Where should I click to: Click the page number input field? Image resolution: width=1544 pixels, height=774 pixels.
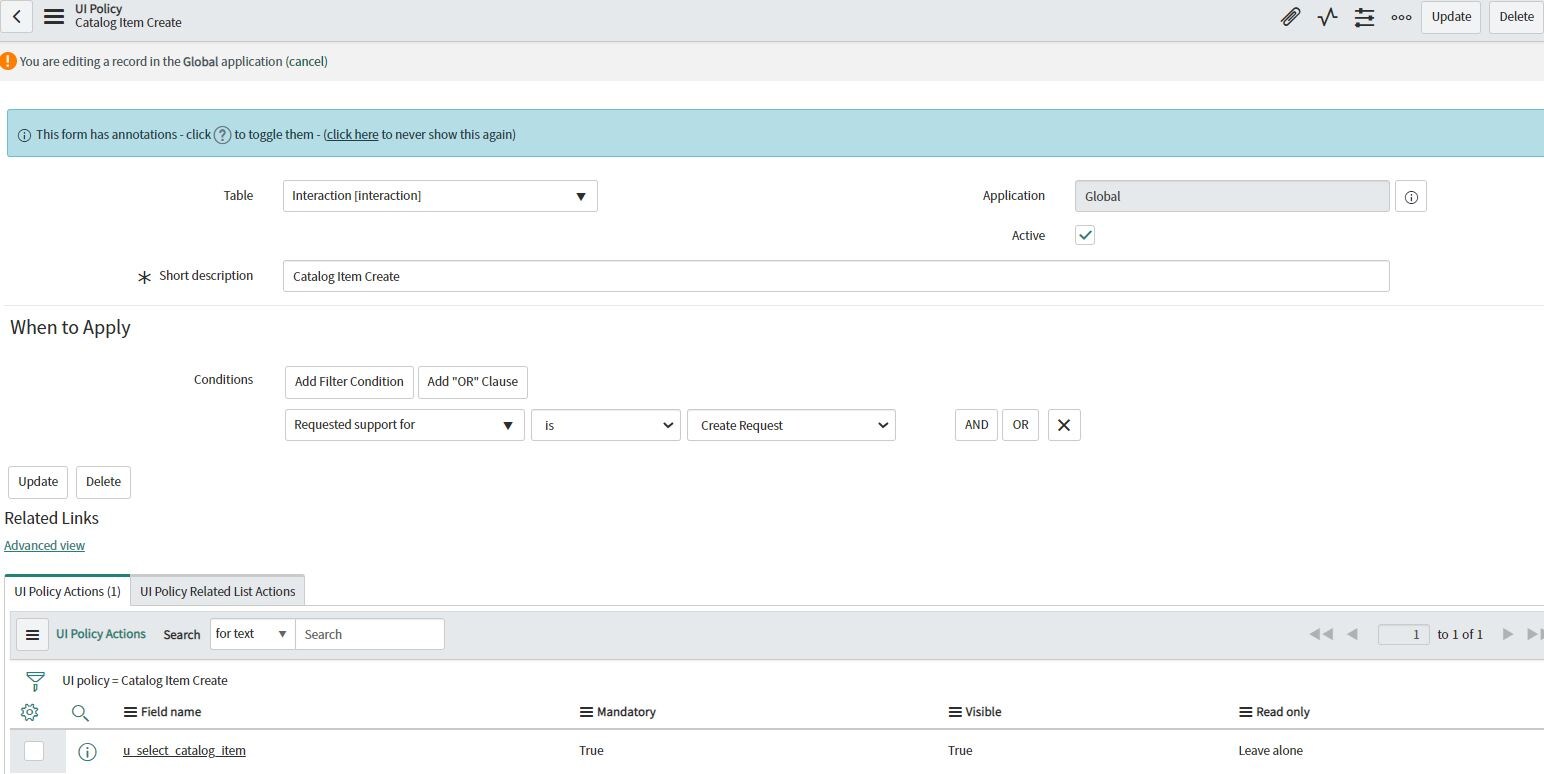[1404, 634]
